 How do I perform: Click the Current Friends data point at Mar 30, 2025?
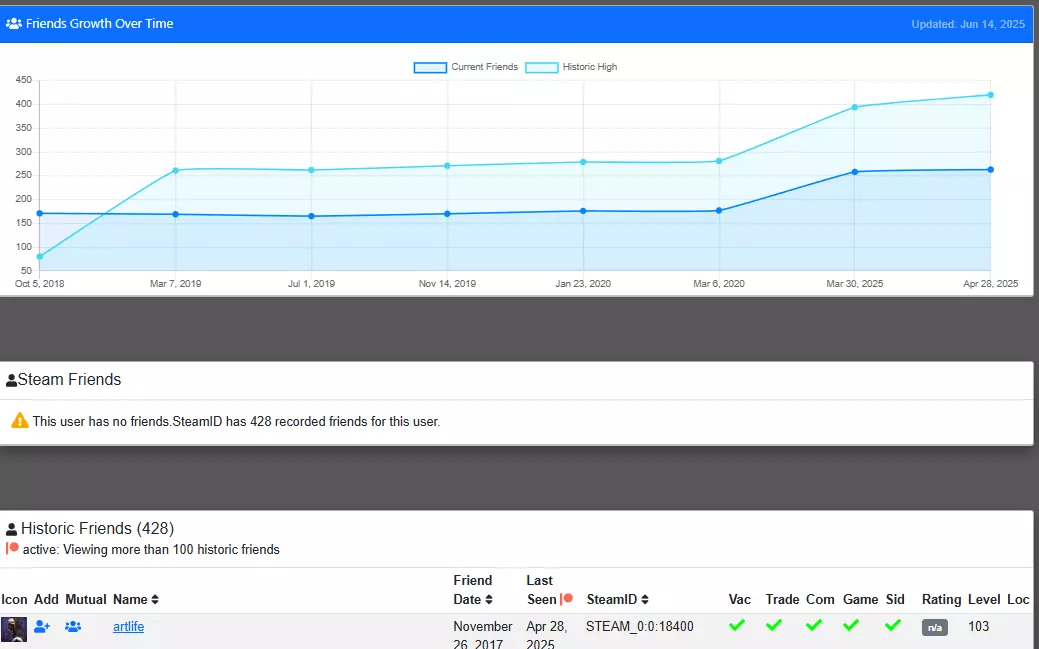click(855, 172)
